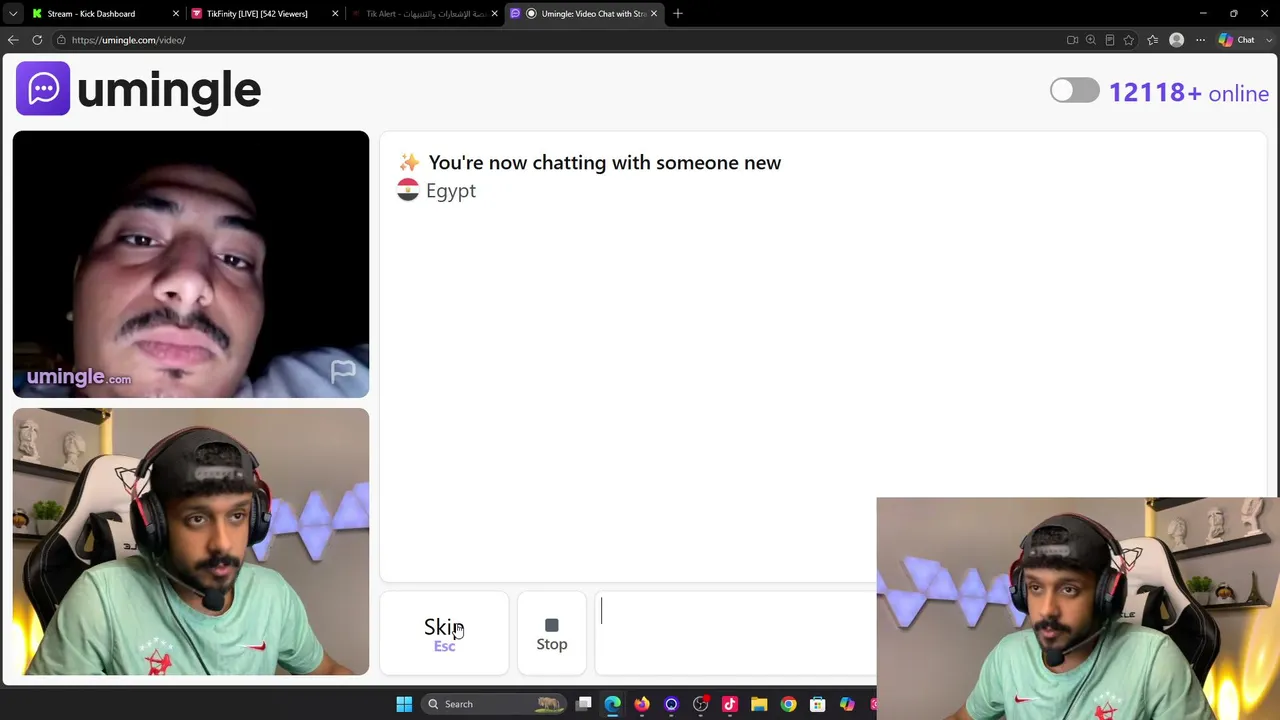Toggle the switch beside the online count
1280x720 pixels.
(x=1075, y=91)
